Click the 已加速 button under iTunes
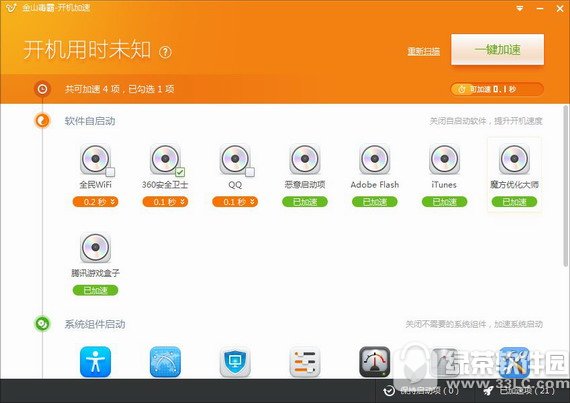The image size is (570, 403). tap(444, 202)
